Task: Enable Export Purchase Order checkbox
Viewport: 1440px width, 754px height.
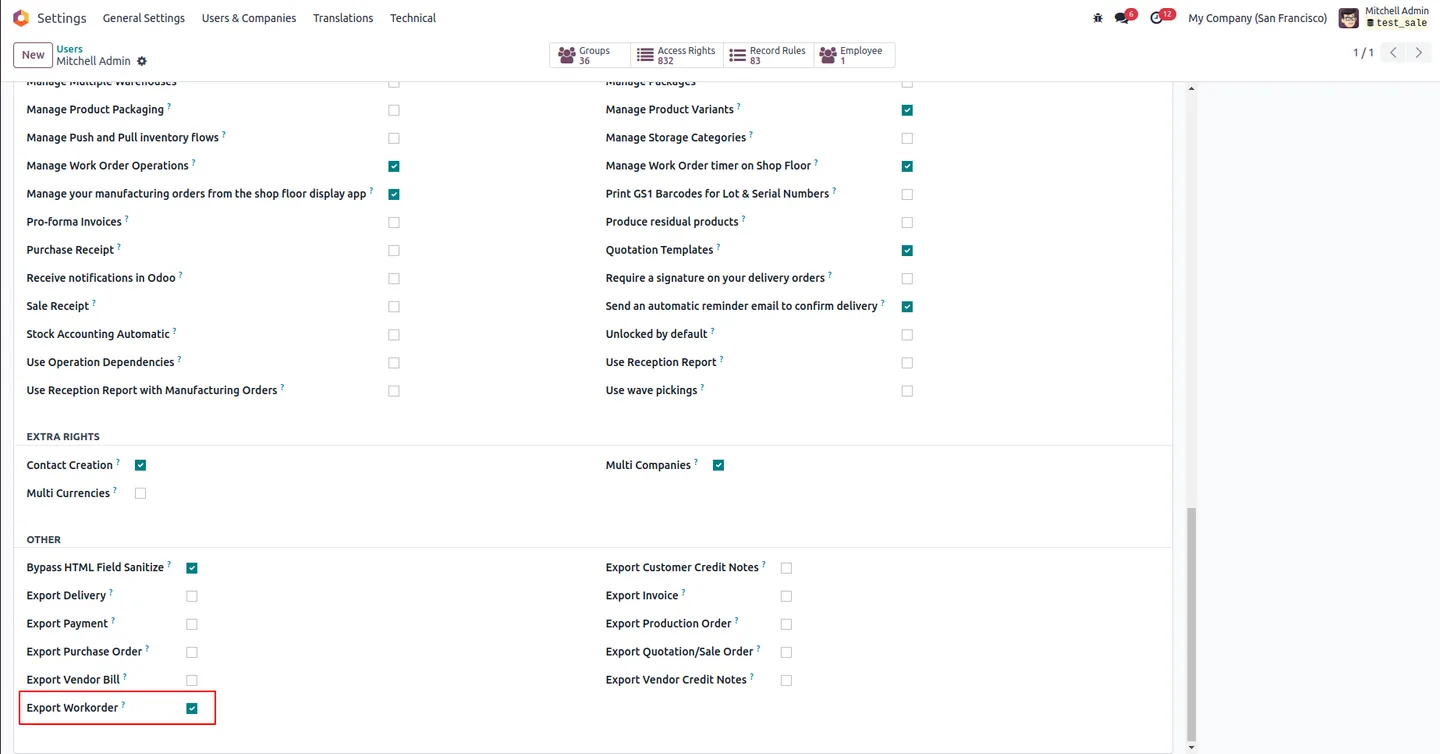Action: pyautogui.click(x=192, y=652)
